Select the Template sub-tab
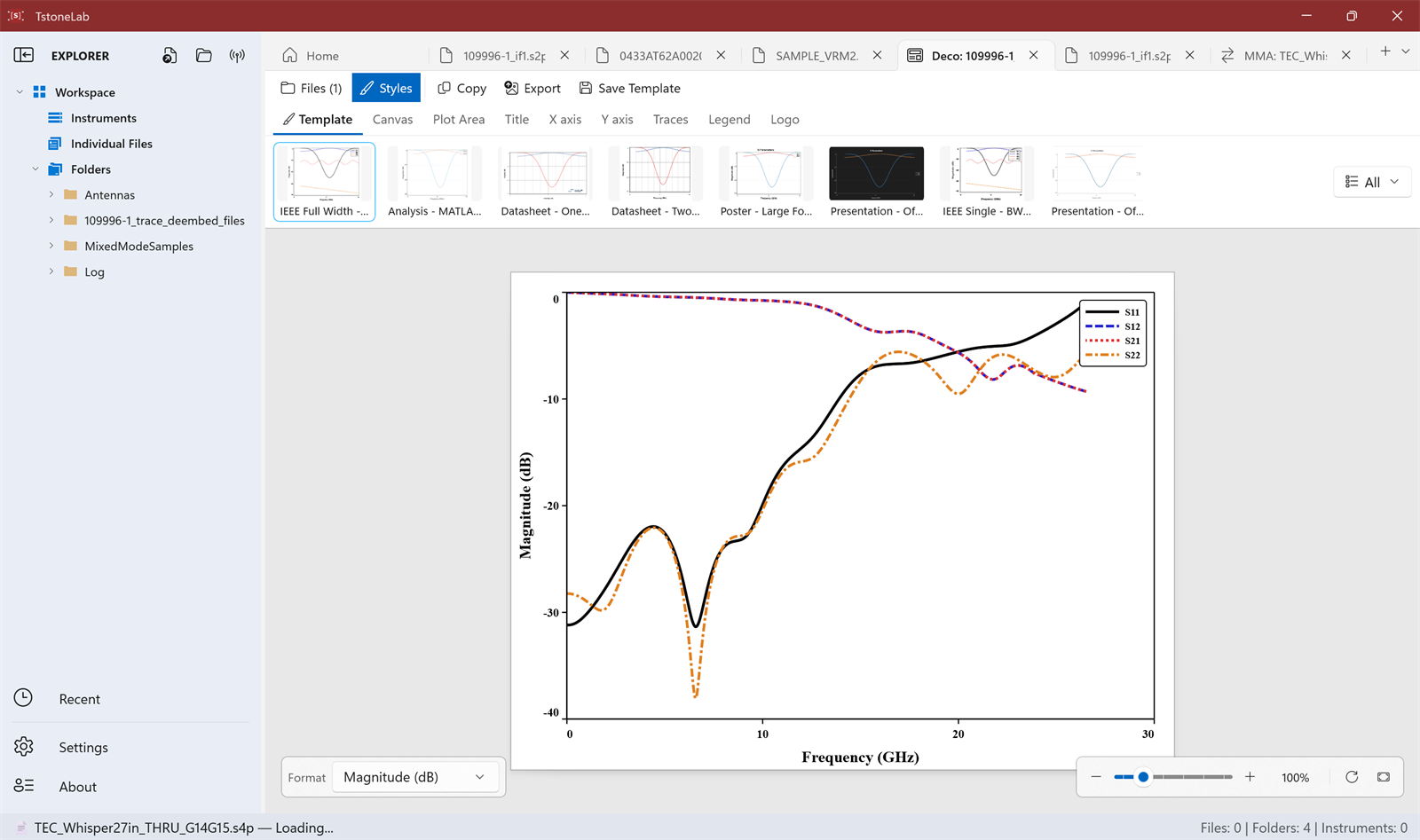The height and width of the screenshot is (840, 1420). [x=318, y=119]
